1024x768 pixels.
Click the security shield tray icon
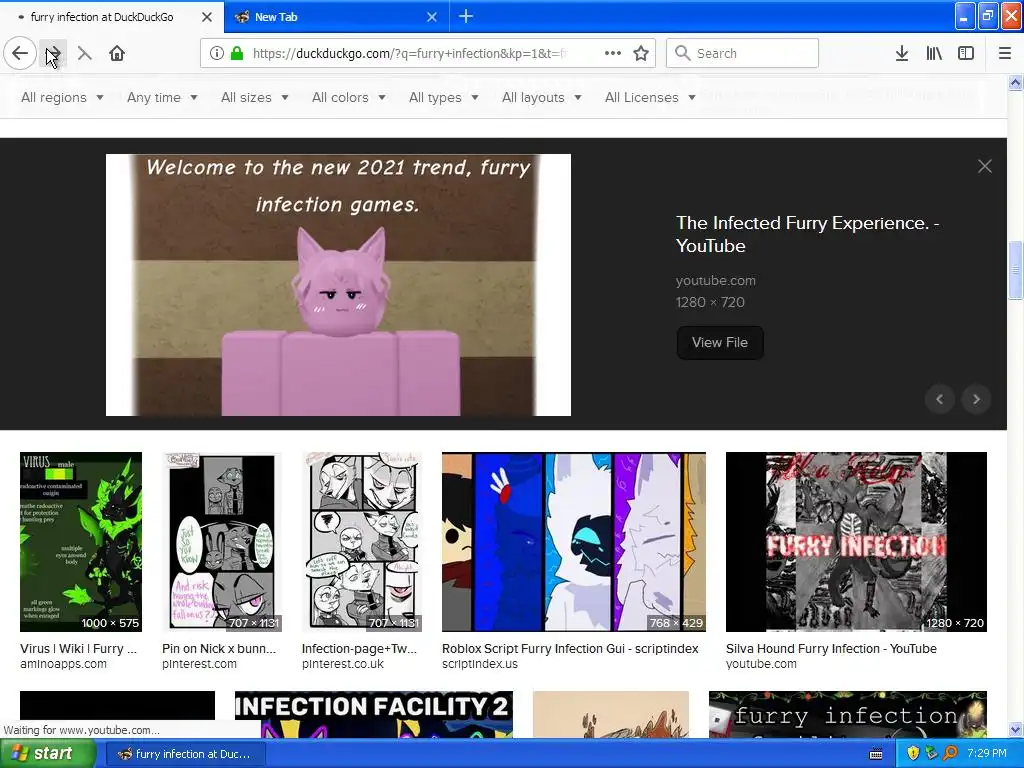click(913, 753)
